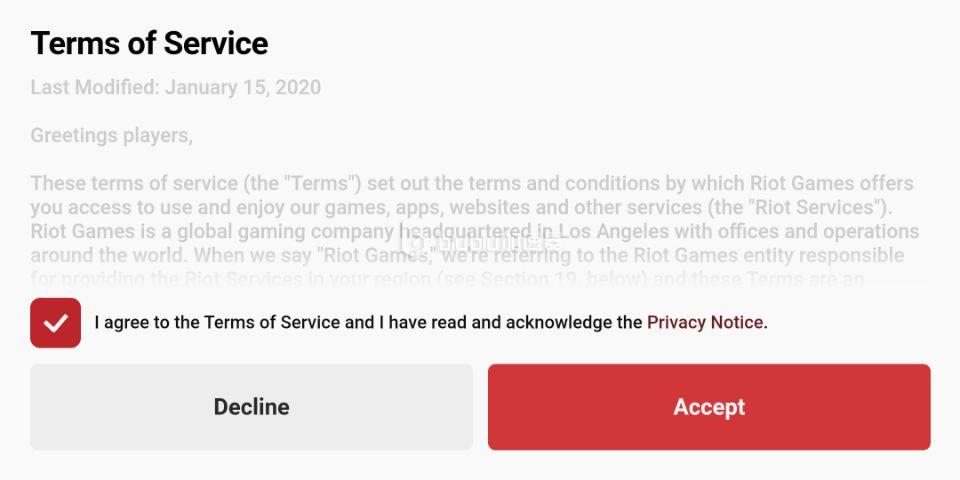Screen dimensions: 960x480
Task: Click the watermark logo over the text
Action: pyautogui.click(x=478, y=242)
